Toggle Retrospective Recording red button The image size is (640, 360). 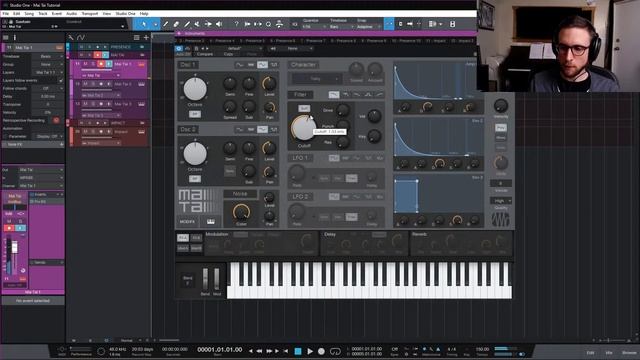[x=56, y=120]
